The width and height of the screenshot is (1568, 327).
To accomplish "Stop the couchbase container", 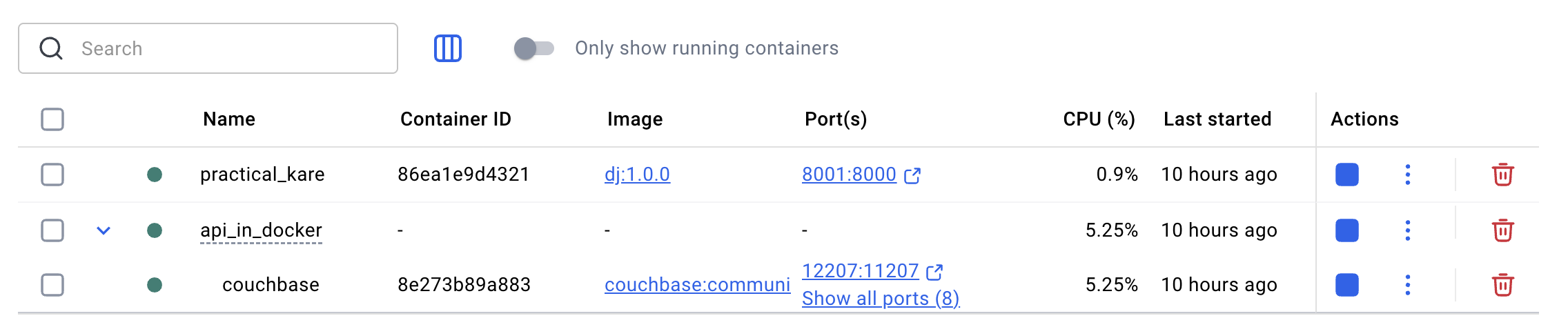I will [x=1346, y=285].
